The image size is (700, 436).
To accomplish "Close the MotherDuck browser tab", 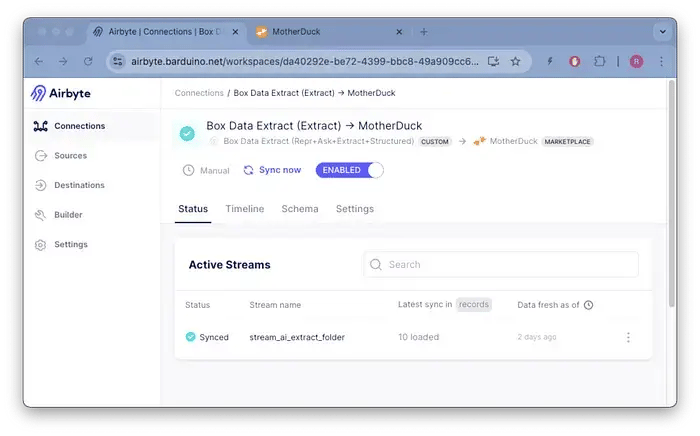I will pos(399,32).
